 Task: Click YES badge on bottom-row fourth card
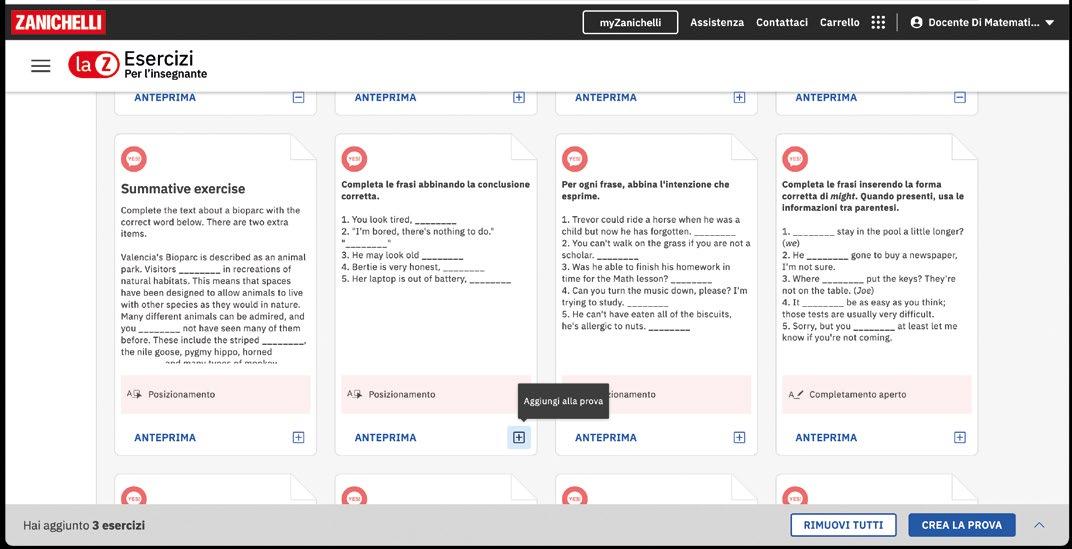pos(795,496)
